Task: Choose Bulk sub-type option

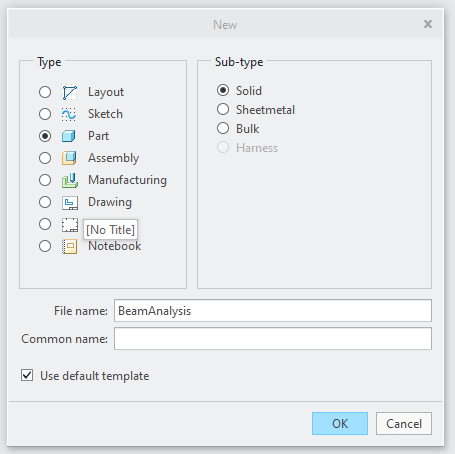Action: click(223, 128)
